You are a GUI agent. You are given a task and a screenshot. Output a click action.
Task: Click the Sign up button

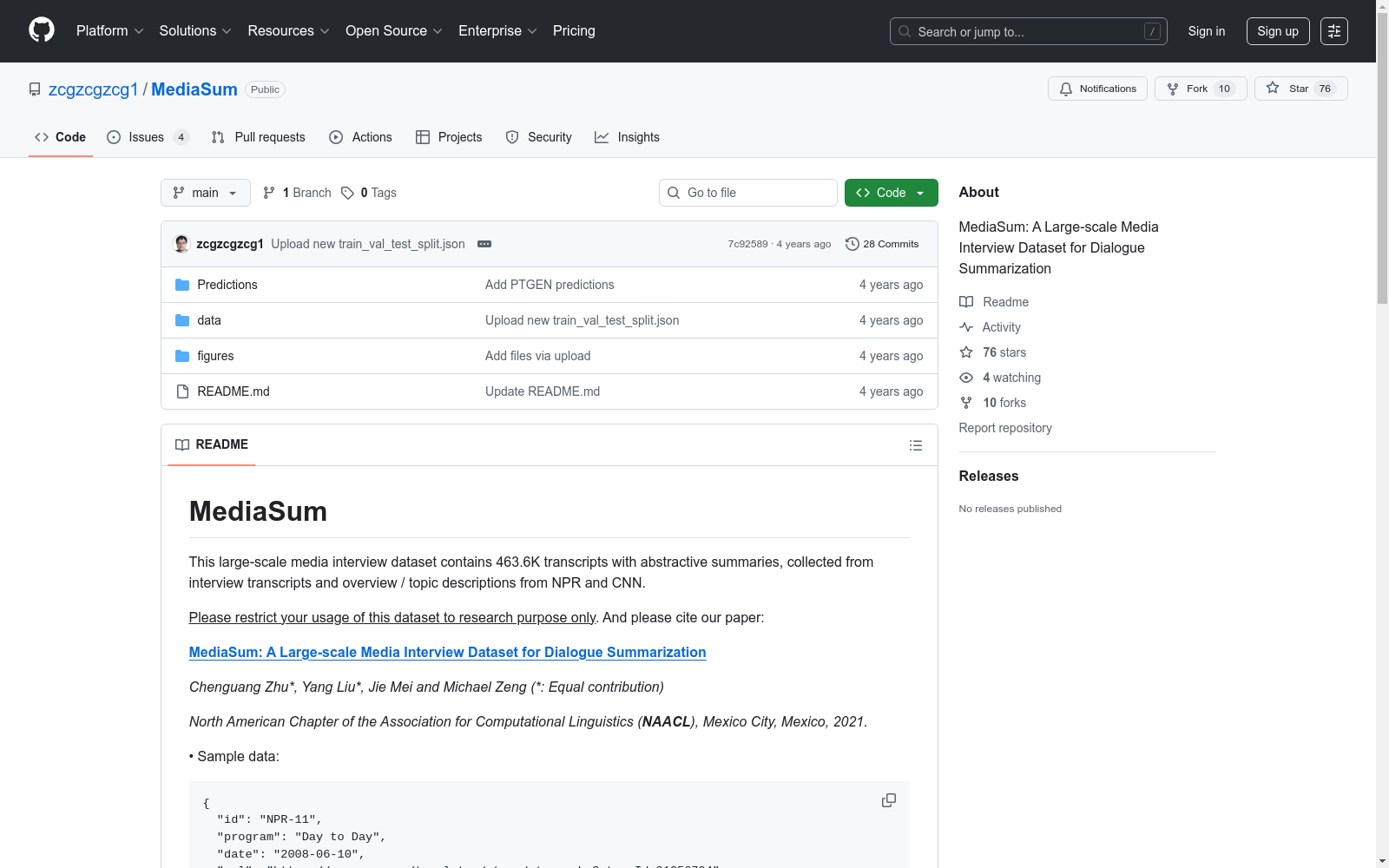(1278, 31)
